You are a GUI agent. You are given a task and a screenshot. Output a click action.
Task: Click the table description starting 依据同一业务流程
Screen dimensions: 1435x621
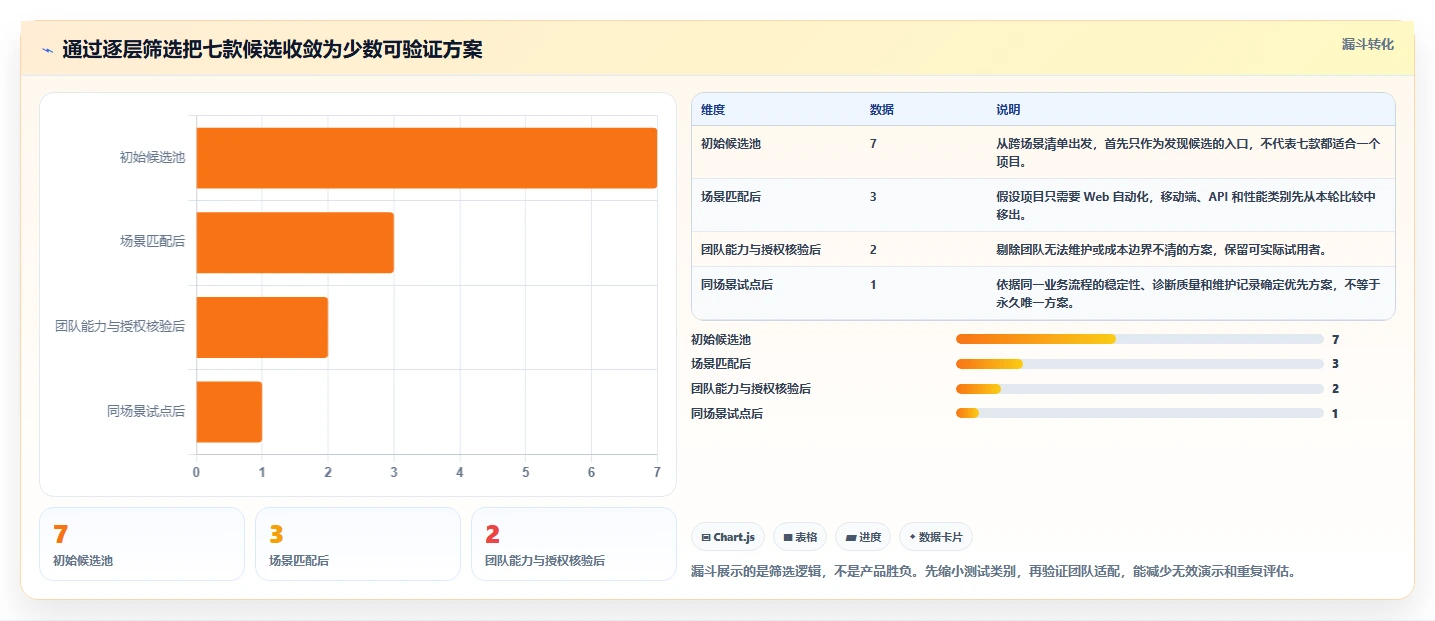1188,294
